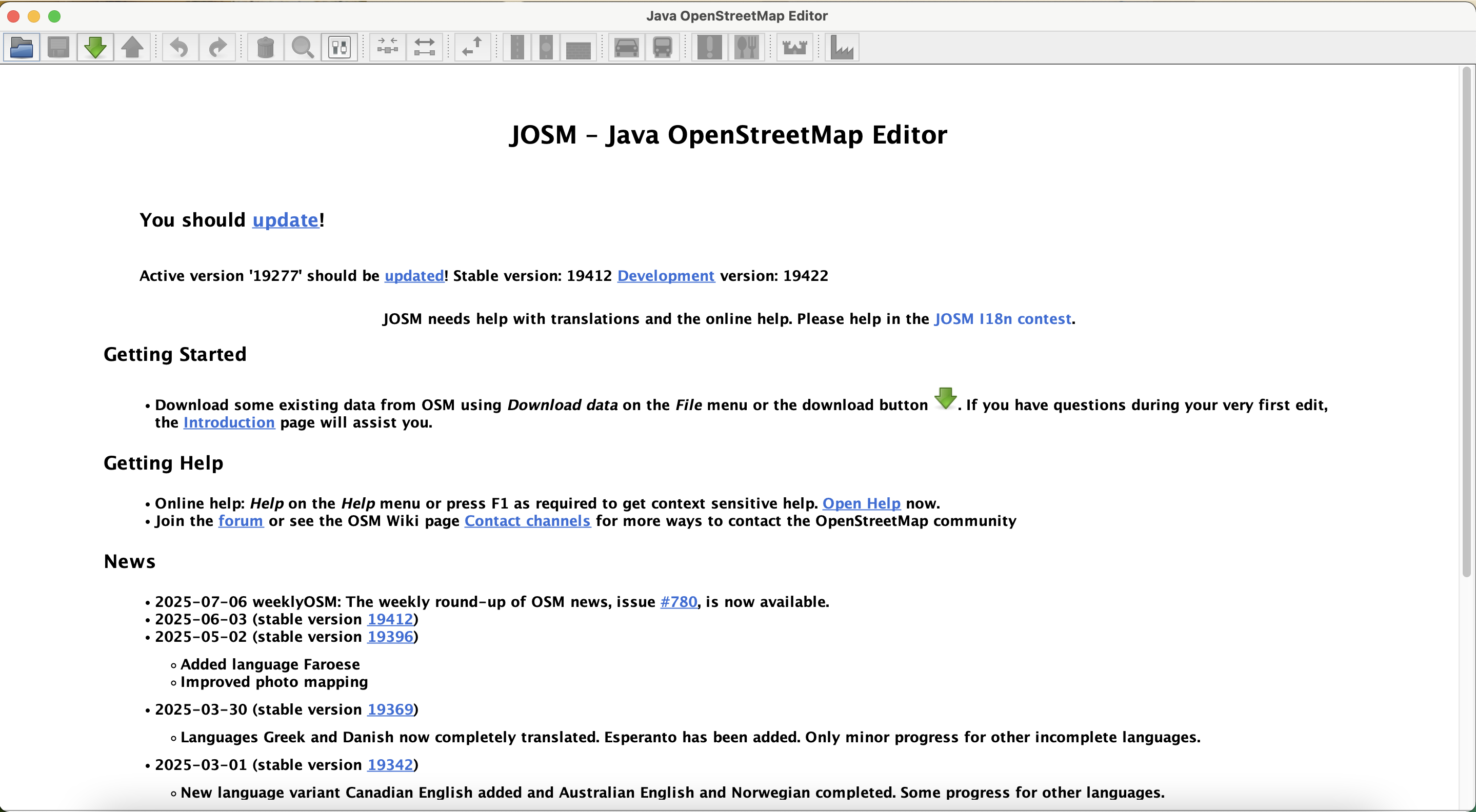The width and height of the screenshot is (1476, 812).
Task: Open stable version 19369 link
Action: click(390, 709)
